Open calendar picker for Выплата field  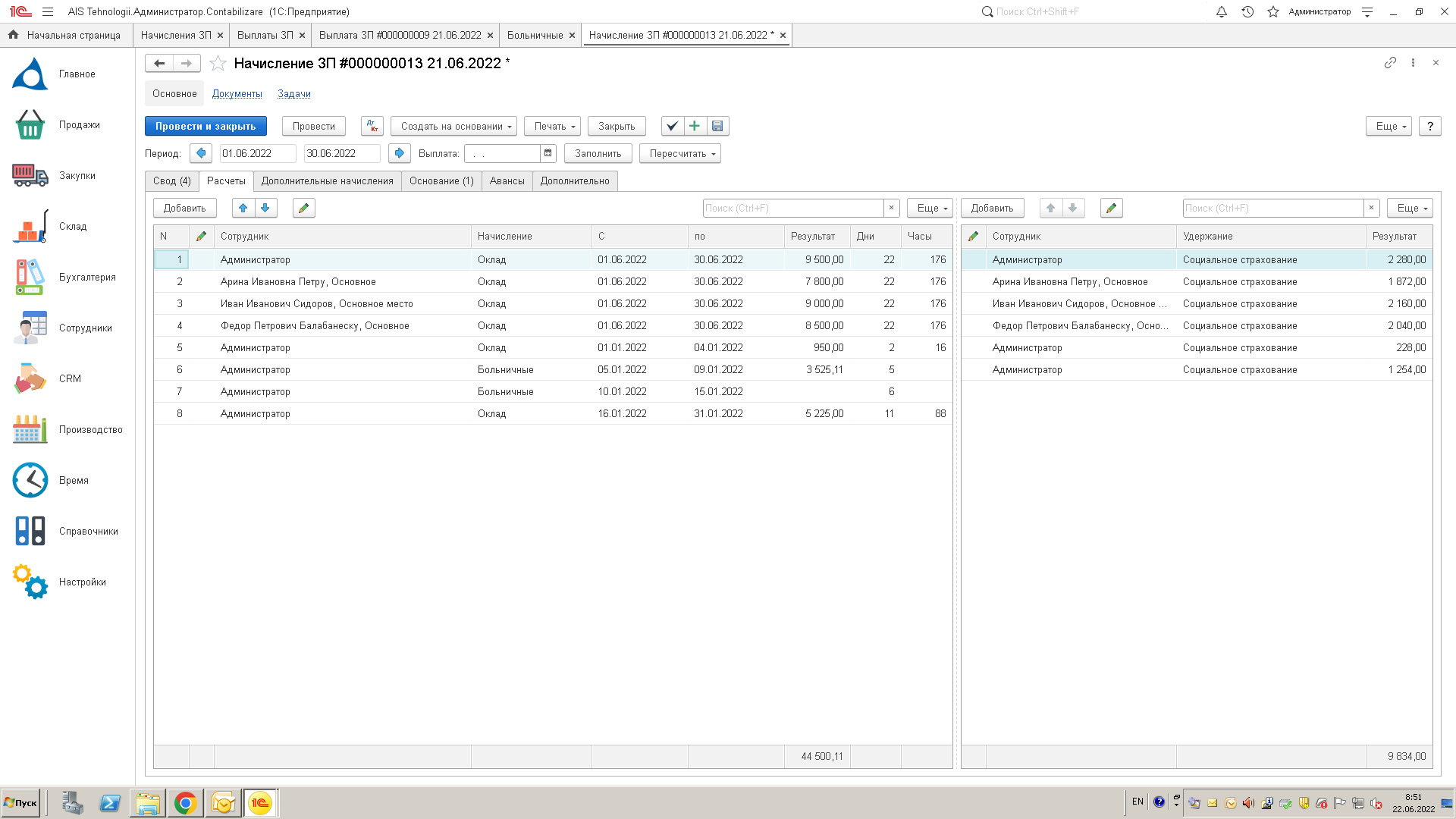point(548,153)
